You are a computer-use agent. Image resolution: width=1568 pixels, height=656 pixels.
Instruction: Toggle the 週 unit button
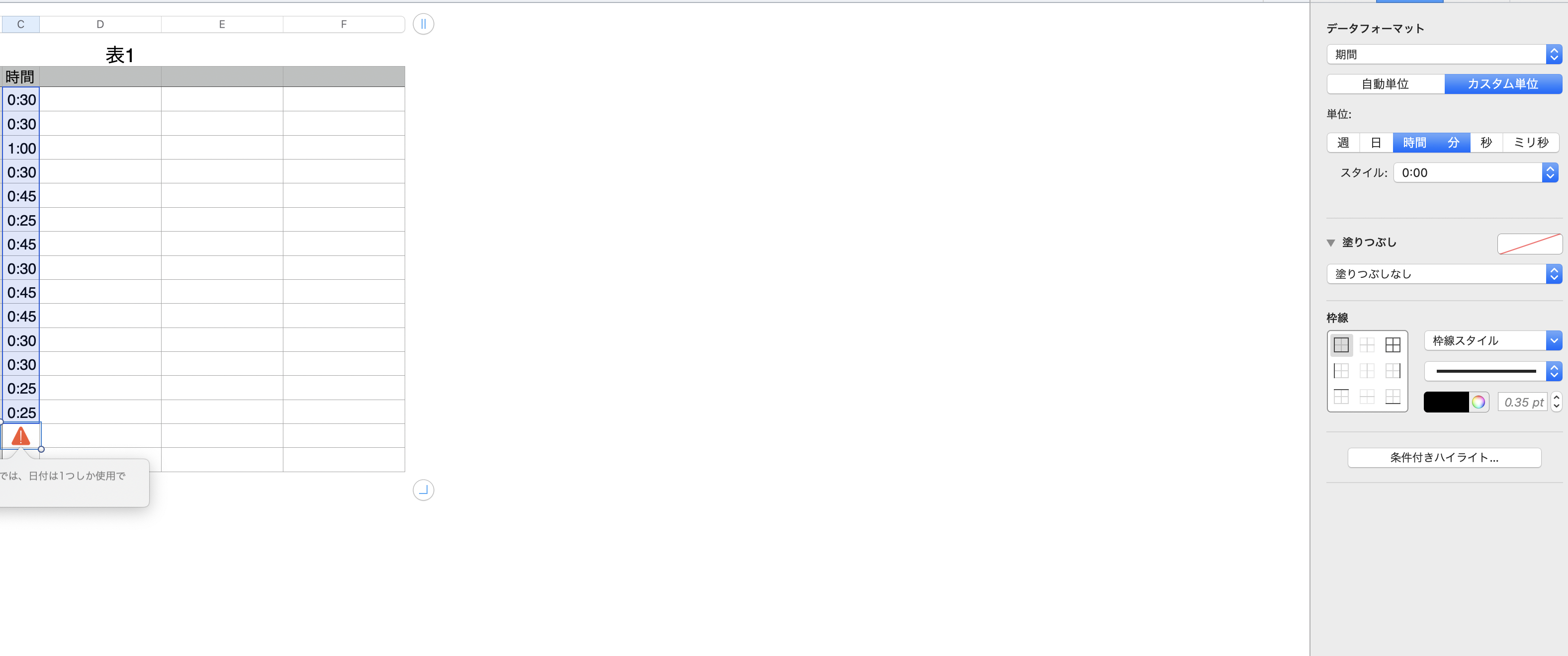[x=1343, y=143]
